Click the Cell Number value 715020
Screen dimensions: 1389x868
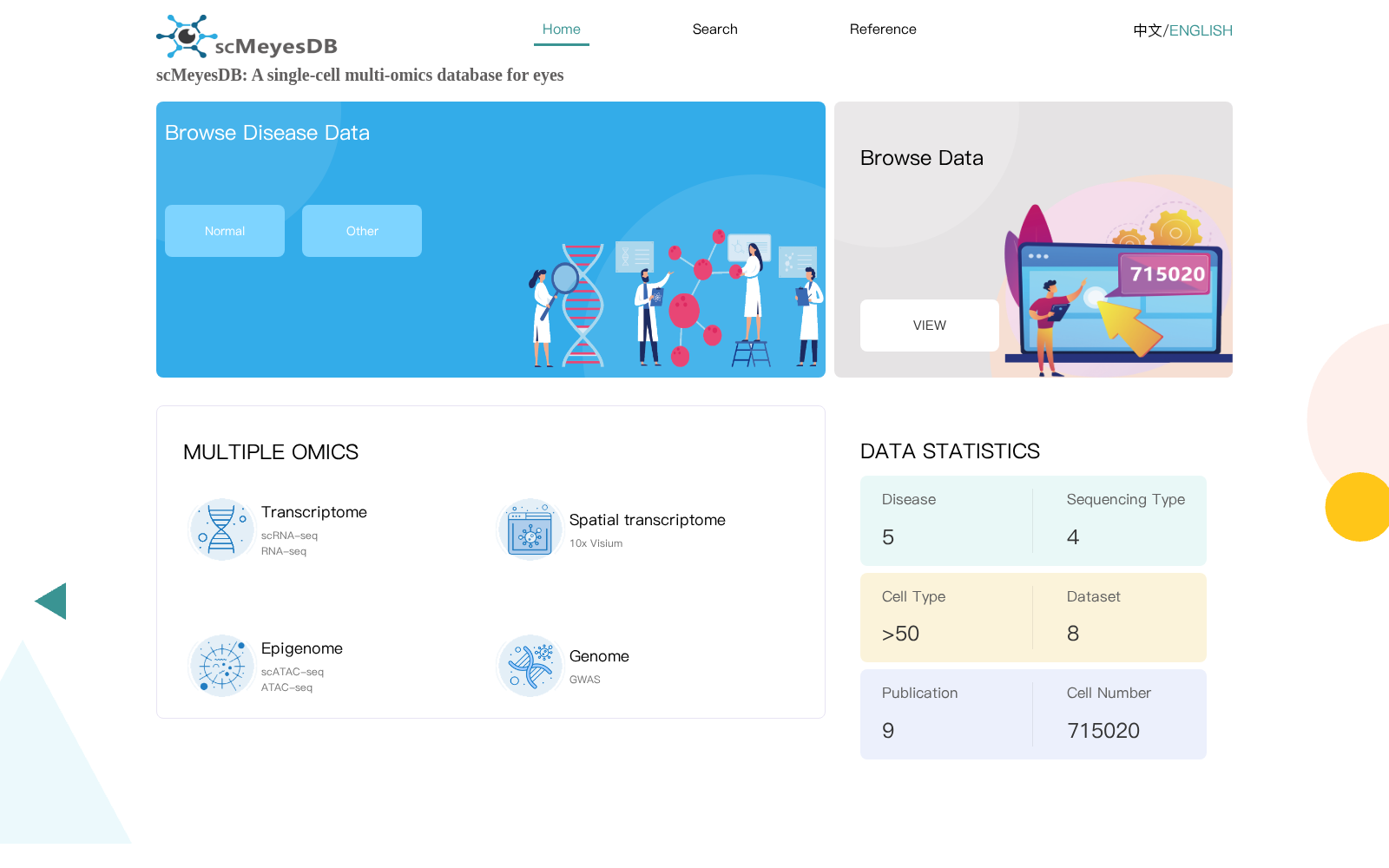1103,731
